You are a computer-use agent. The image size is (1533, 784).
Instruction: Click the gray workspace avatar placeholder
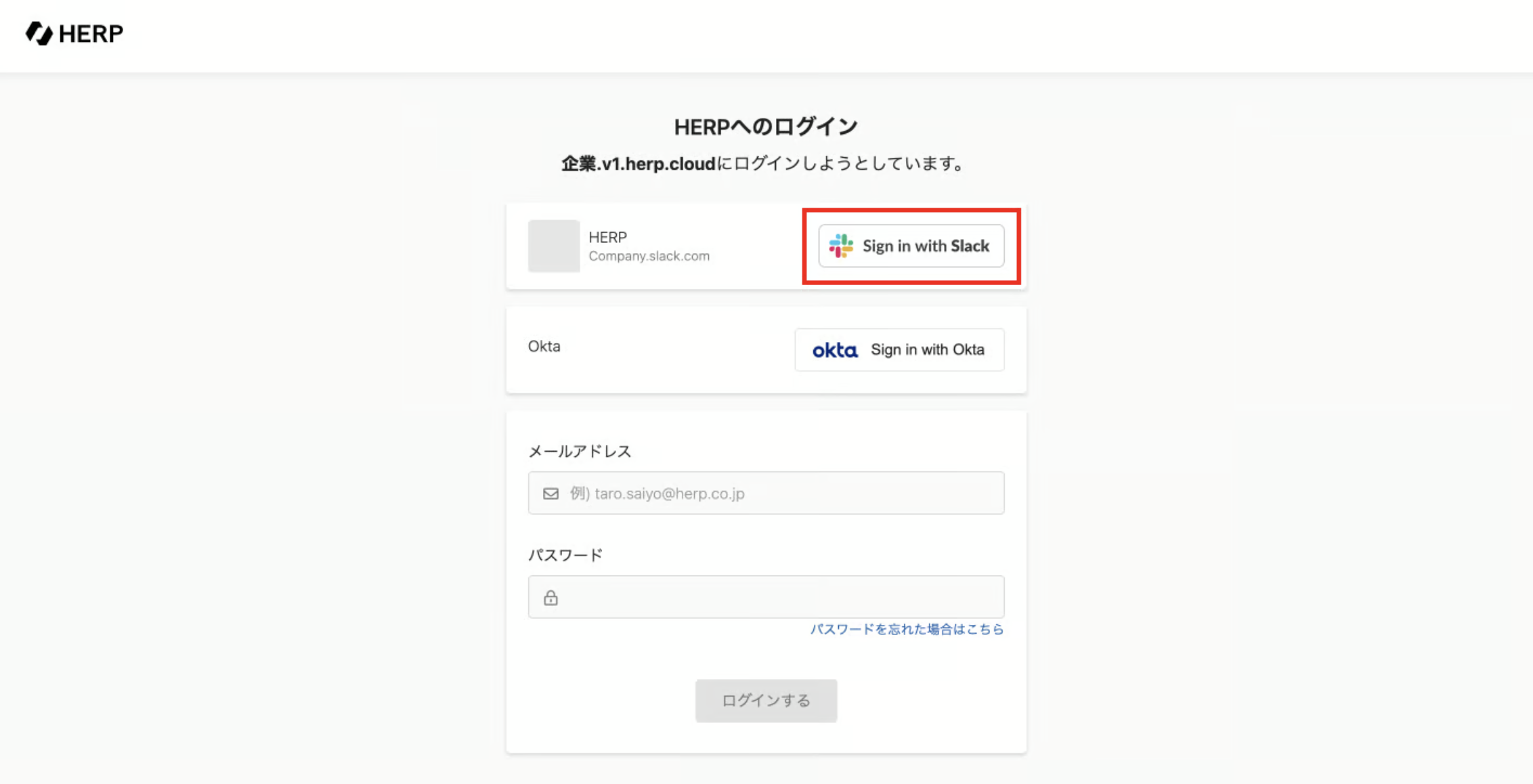click(553, 246)
